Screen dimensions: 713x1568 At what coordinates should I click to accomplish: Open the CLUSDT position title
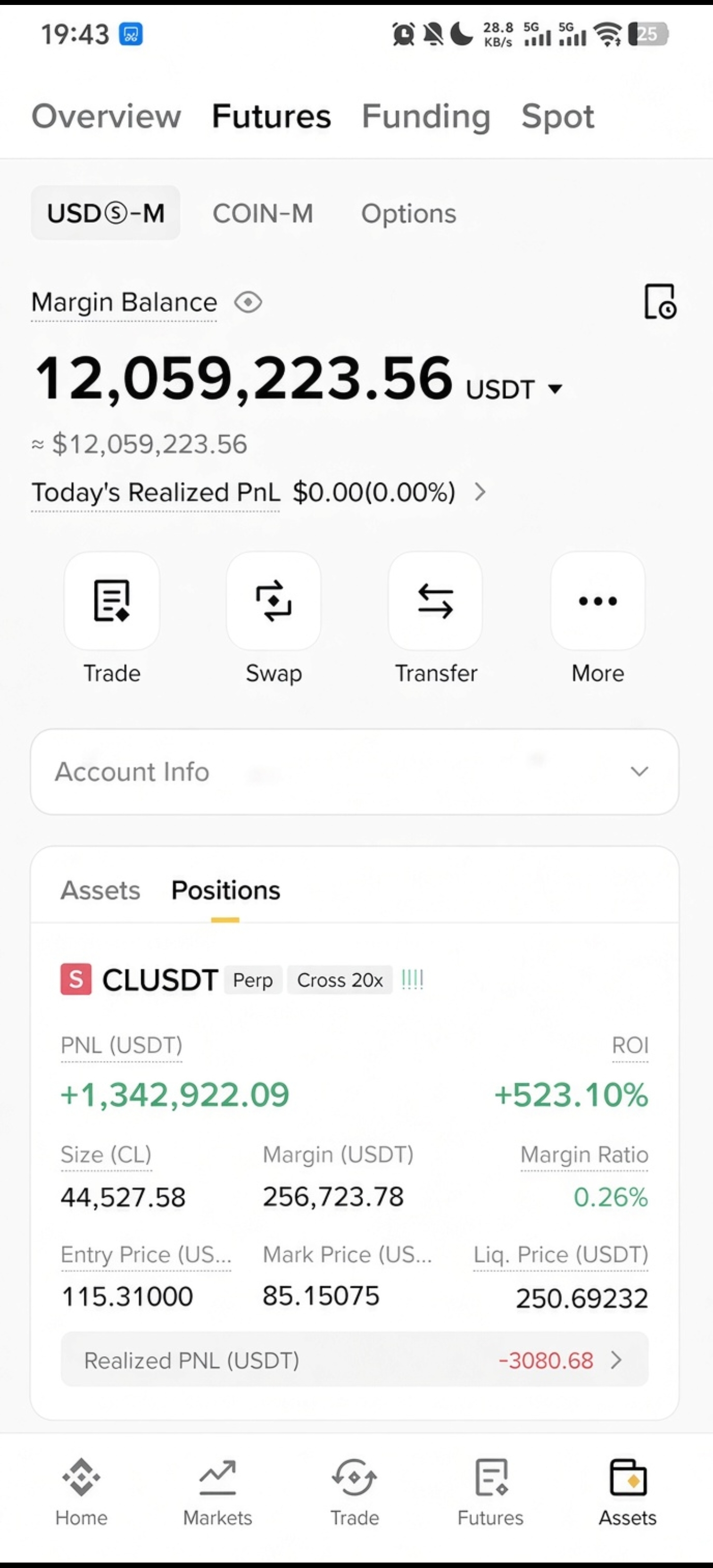[x=160, y=980]
